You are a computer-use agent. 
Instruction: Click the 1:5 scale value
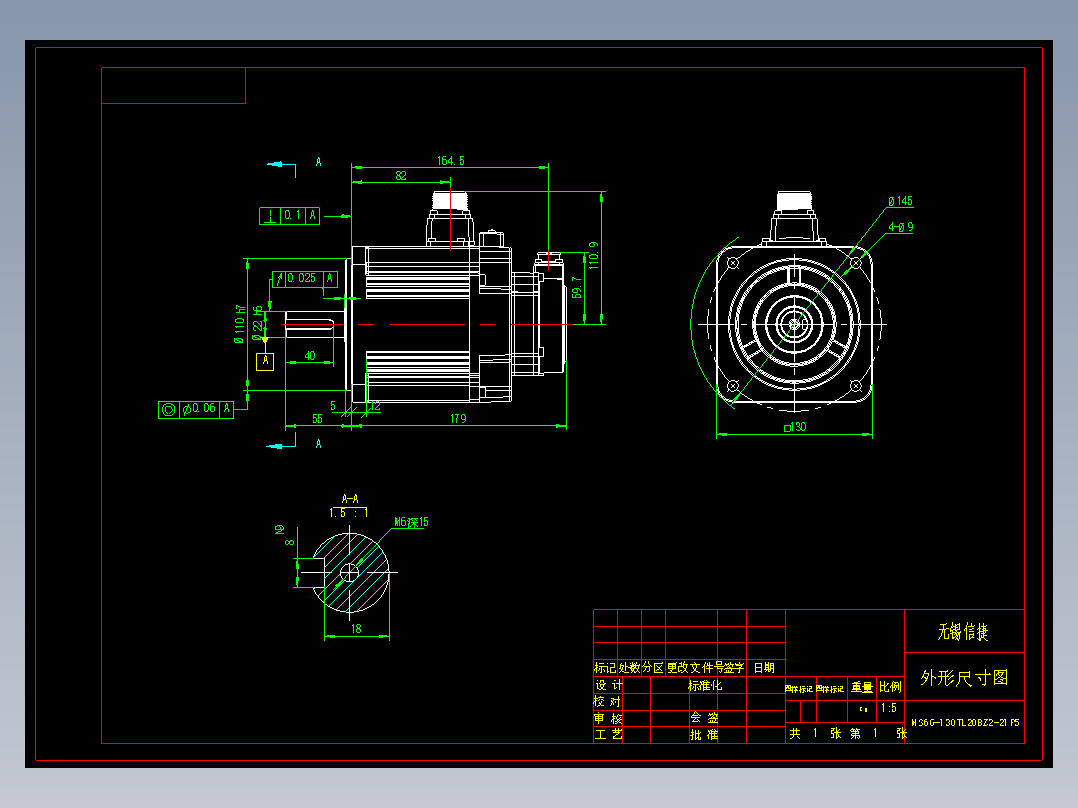[889, 708]
